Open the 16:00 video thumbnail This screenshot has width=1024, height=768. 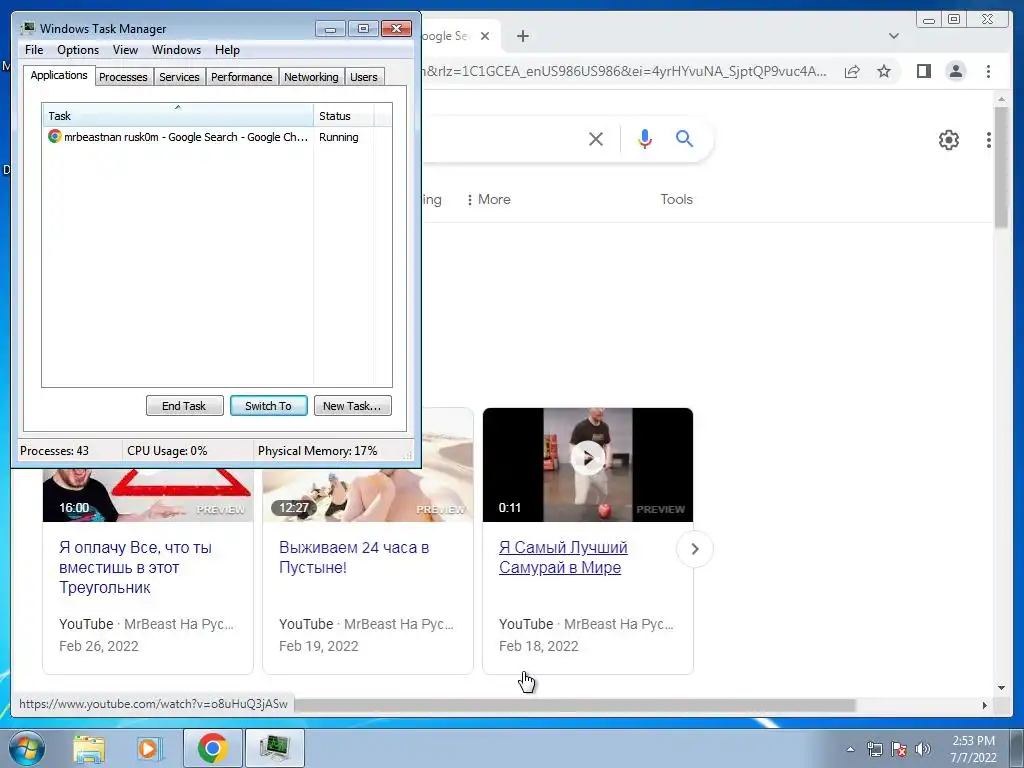point(148,494)
